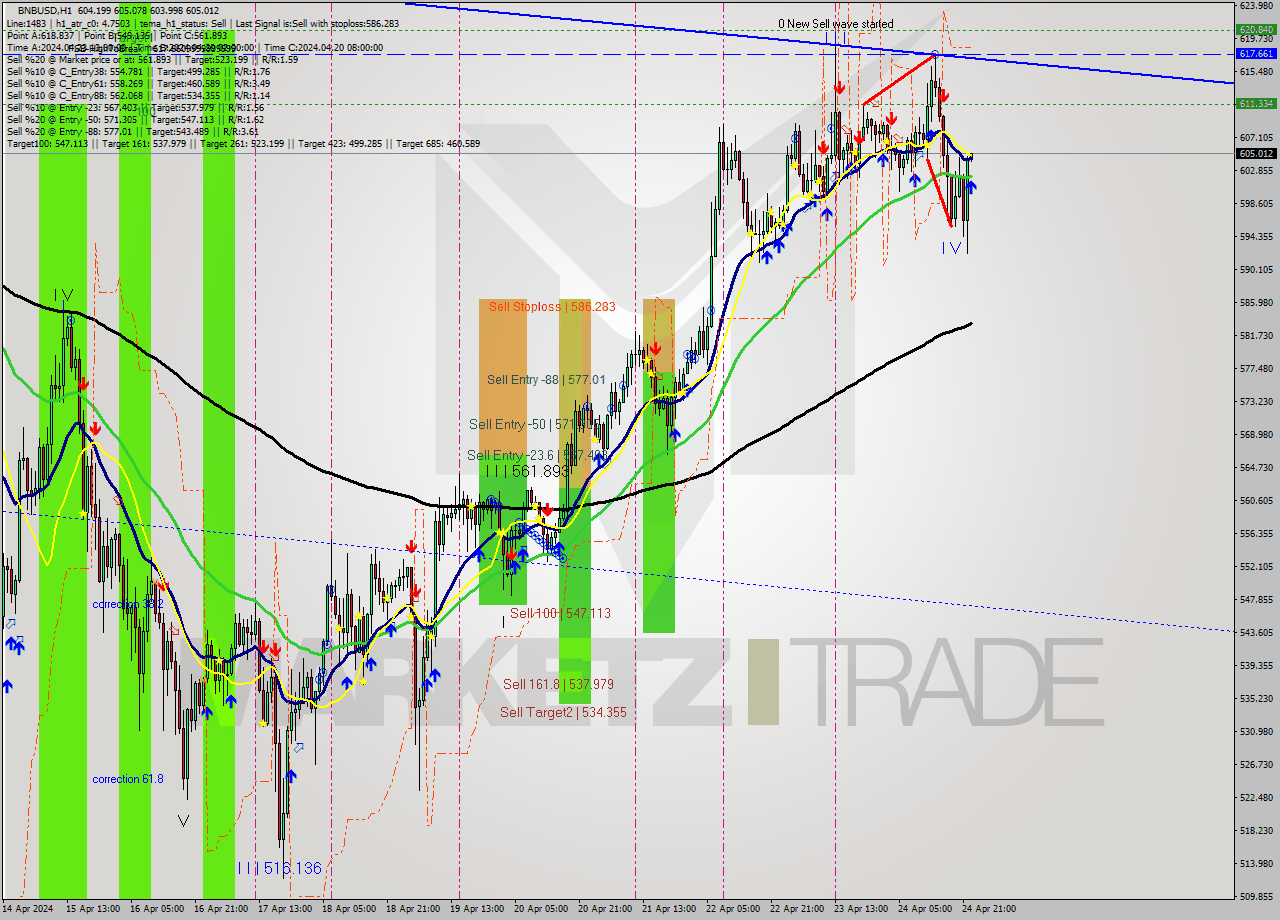Click the '0 New Sell wave started' label
Screen dimensions: 1280x920
click(x=836, y=24)
